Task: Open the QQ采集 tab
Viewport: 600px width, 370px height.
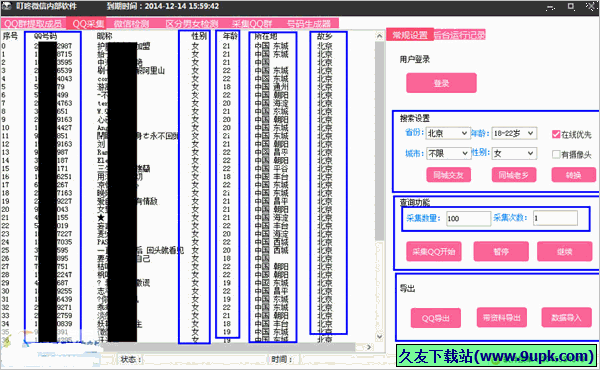Action: [88, 24]
